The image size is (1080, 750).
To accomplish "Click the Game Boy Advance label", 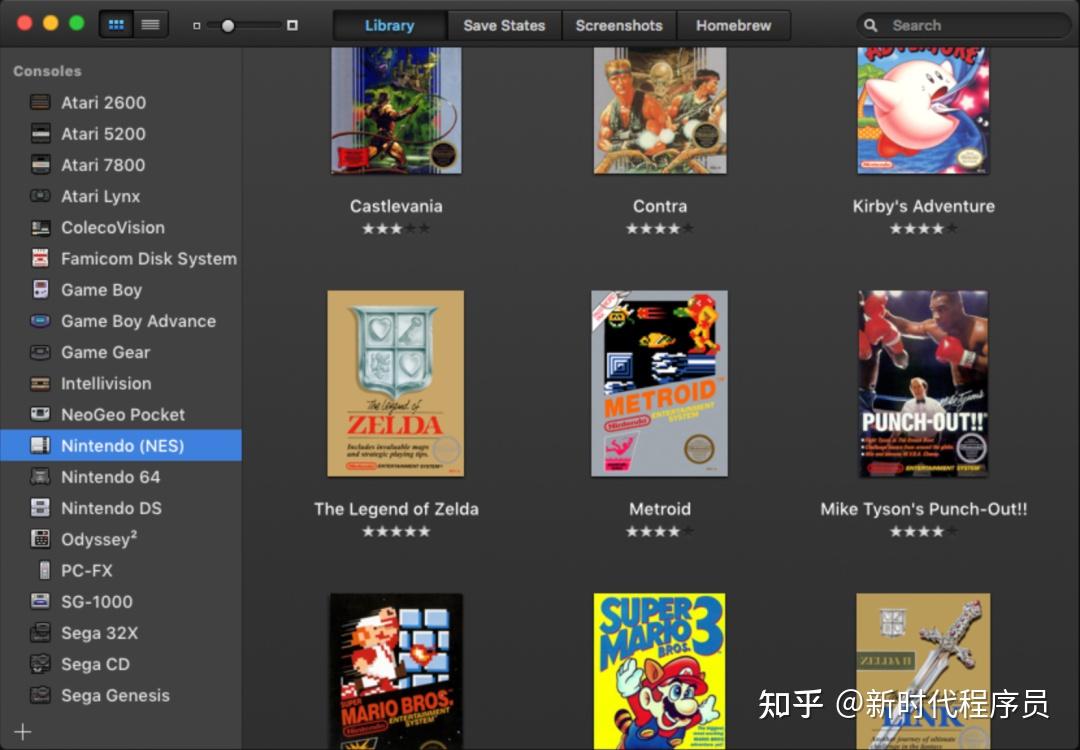I will tap(138, 321).
